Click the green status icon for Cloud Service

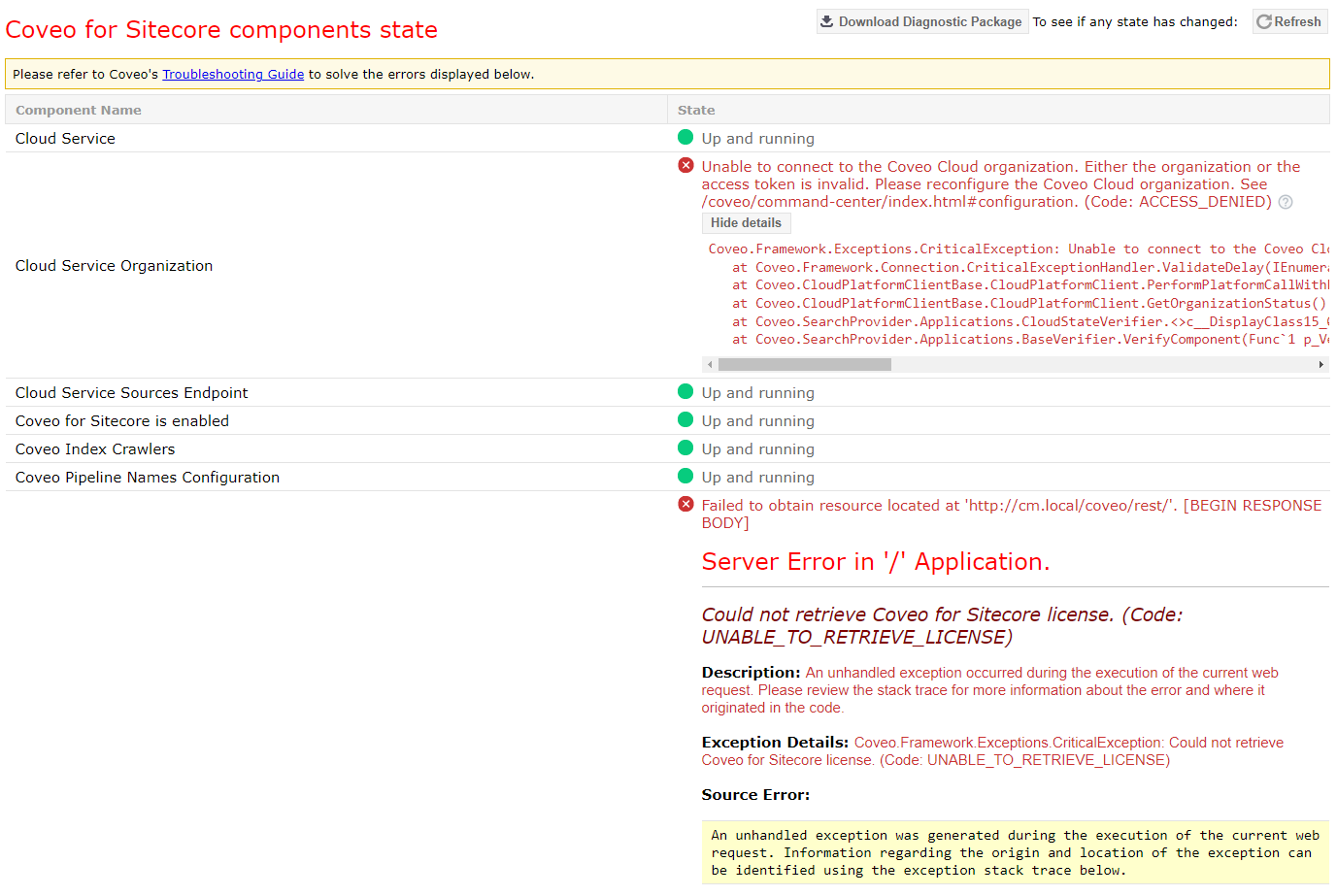[x=685, y=138]
